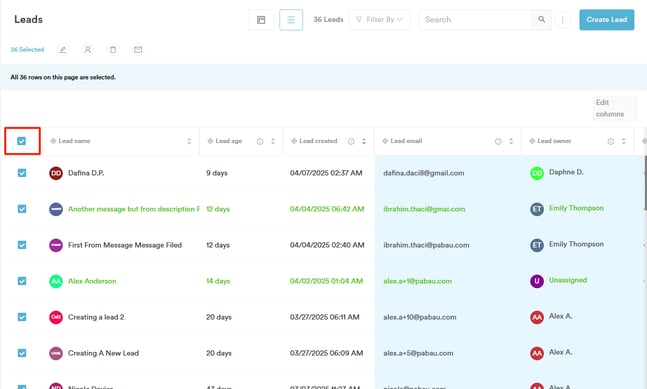
Task: Click the First From Message avatar
Action: click(x=56, y=245)
